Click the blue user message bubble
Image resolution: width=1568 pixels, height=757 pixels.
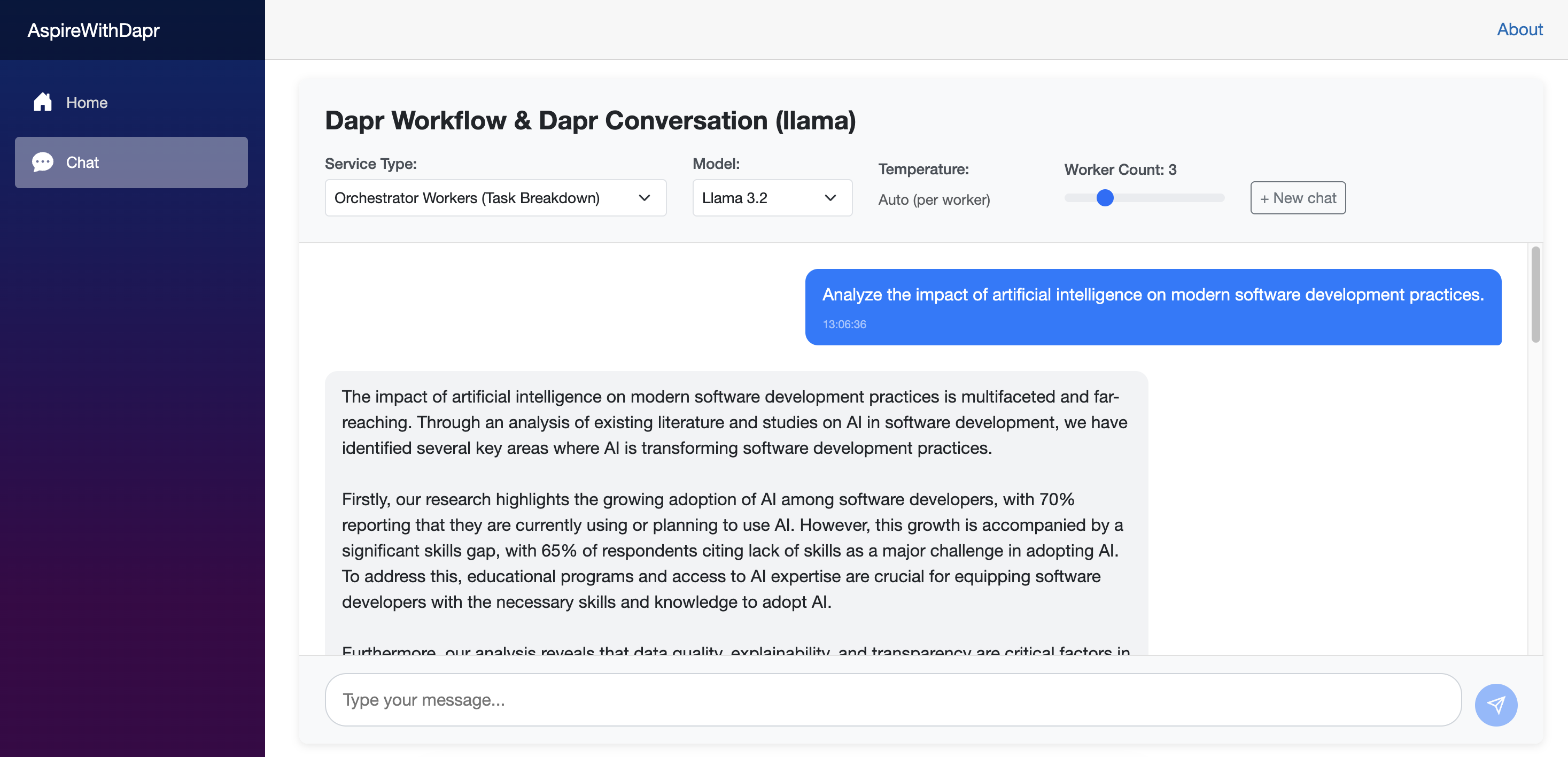click(x=1152, y=306)
